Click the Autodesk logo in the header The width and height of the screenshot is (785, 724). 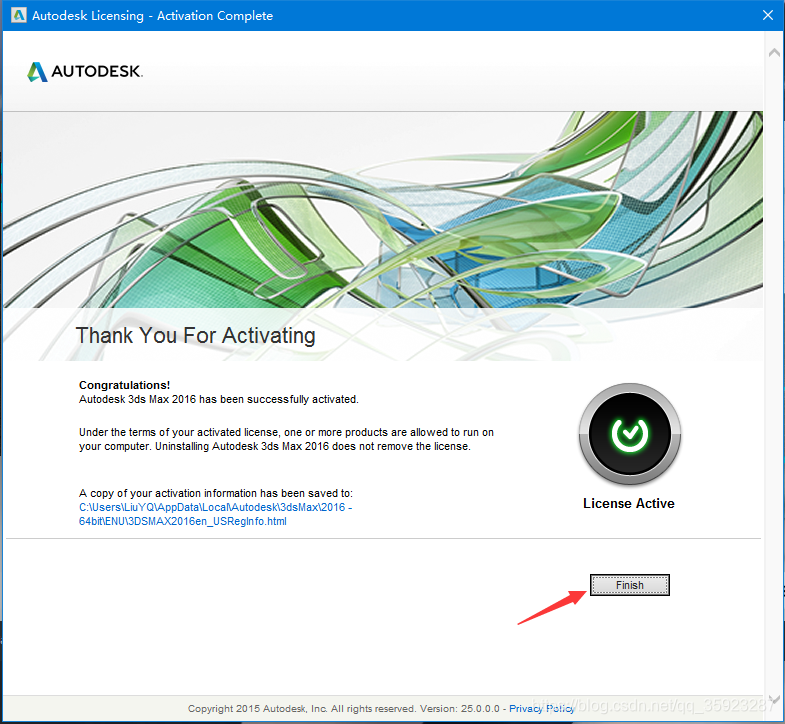coord(85,72)
